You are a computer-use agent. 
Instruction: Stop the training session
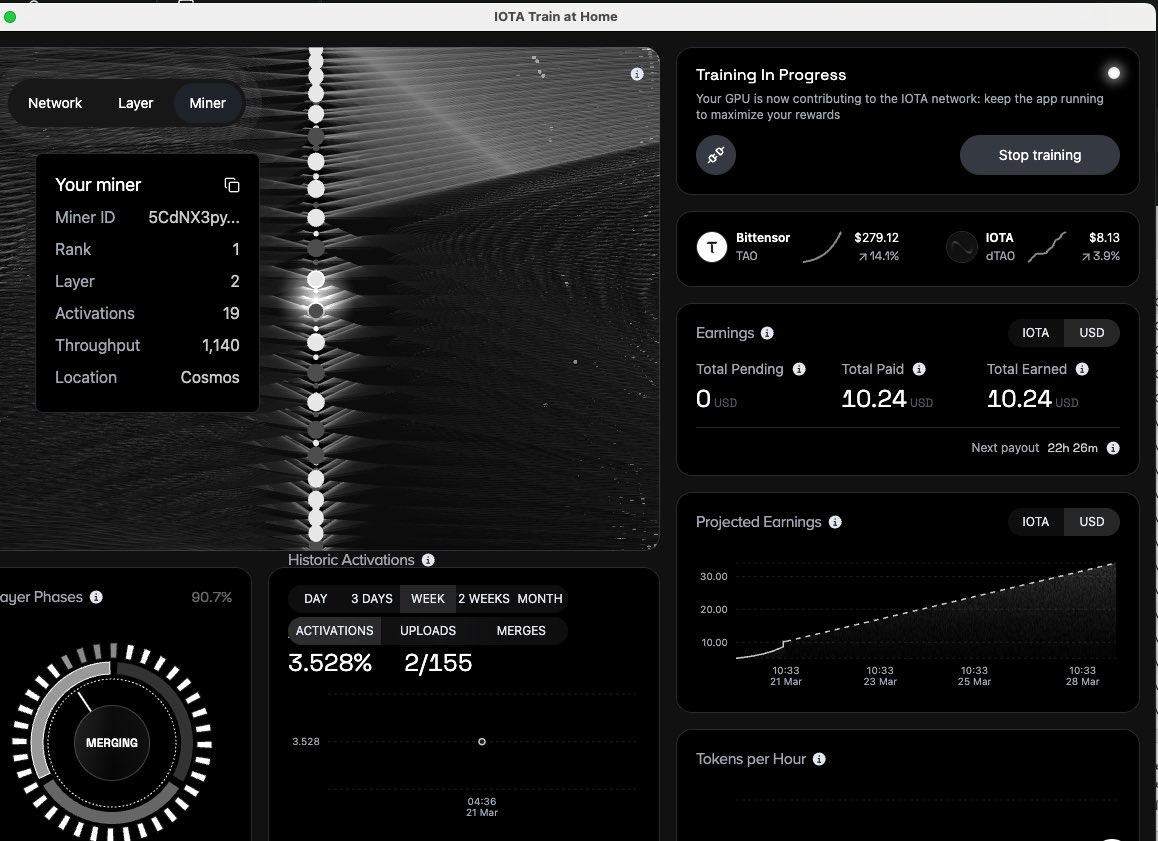pyautogui.click(x=1040, y=155)
